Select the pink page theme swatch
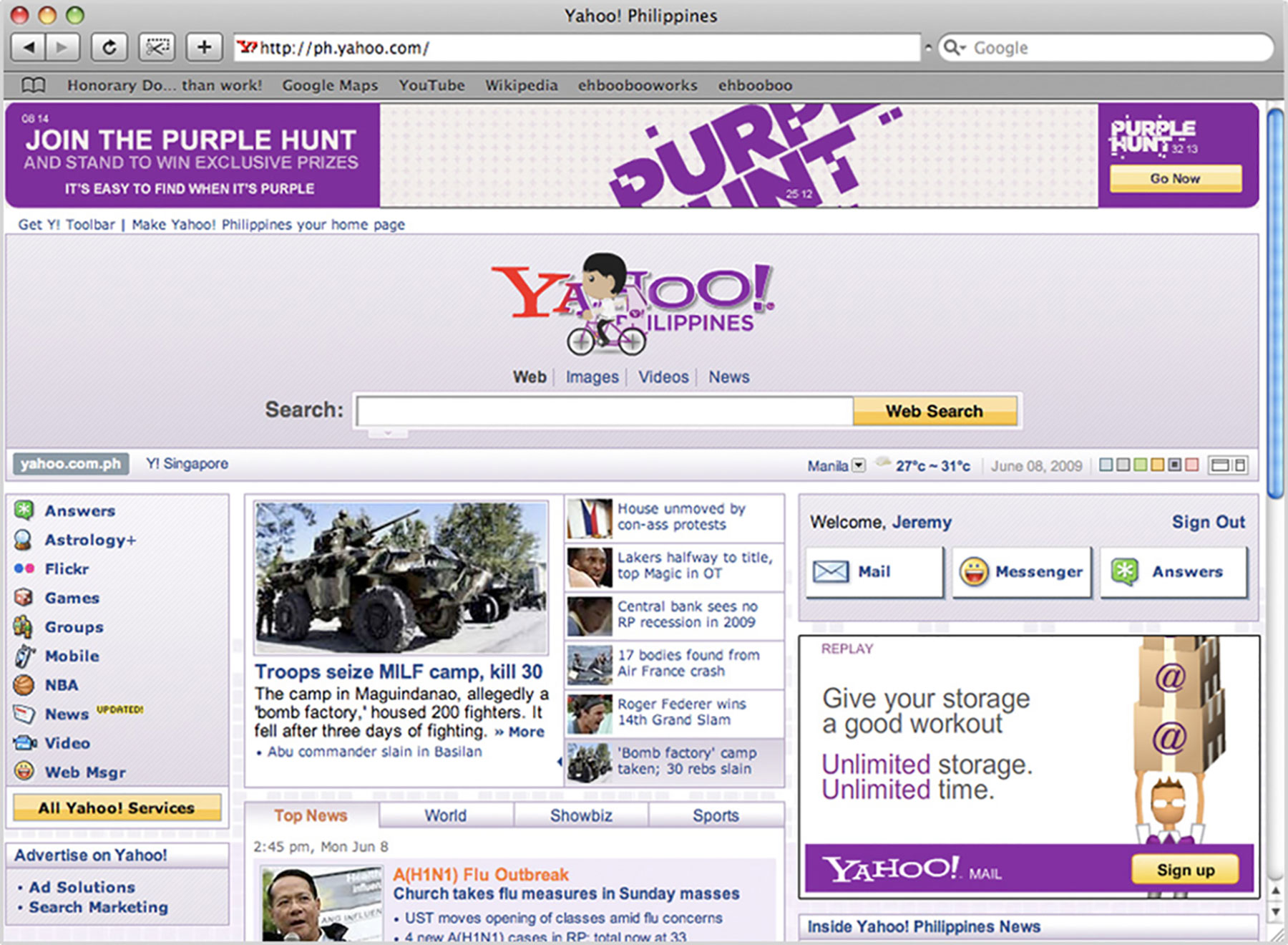Viewport: 1288px width, 945px height. point(1191,465)
